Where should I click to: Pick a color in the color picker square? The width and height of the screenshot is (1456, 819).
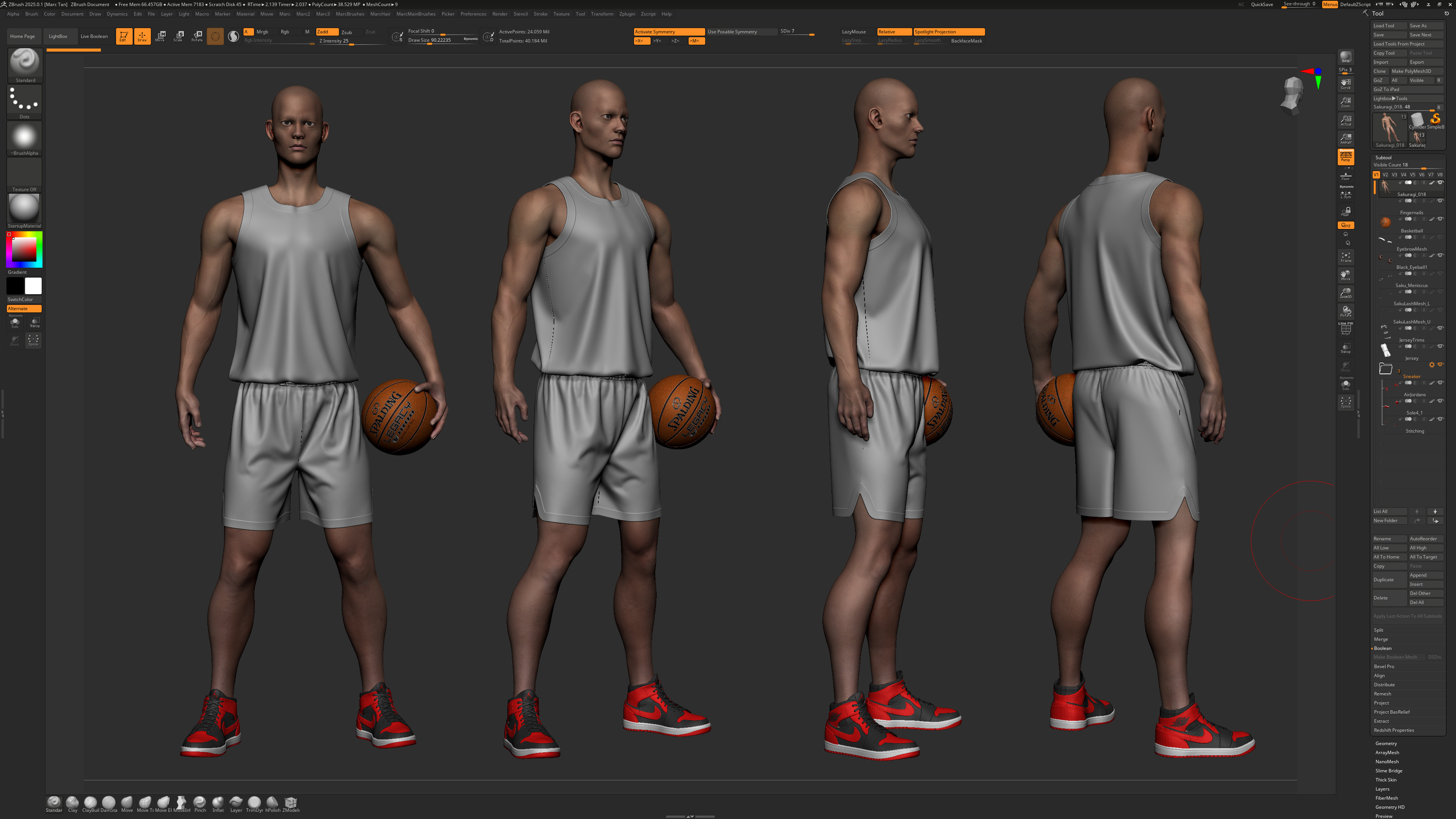click(24, 249)
